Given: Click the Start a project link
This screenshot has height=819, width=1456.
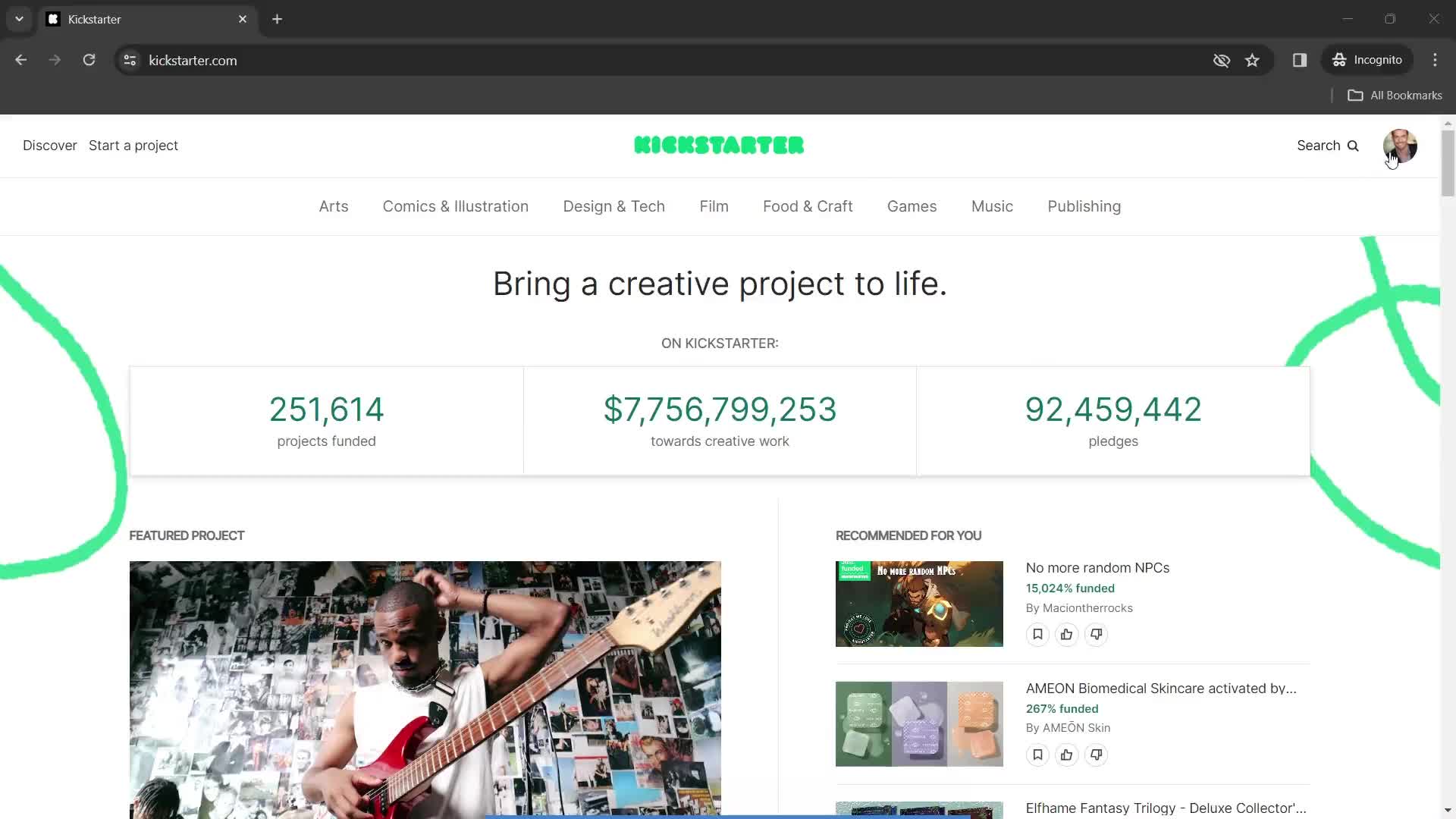Looking at the screenshot, I should point(133,146).
